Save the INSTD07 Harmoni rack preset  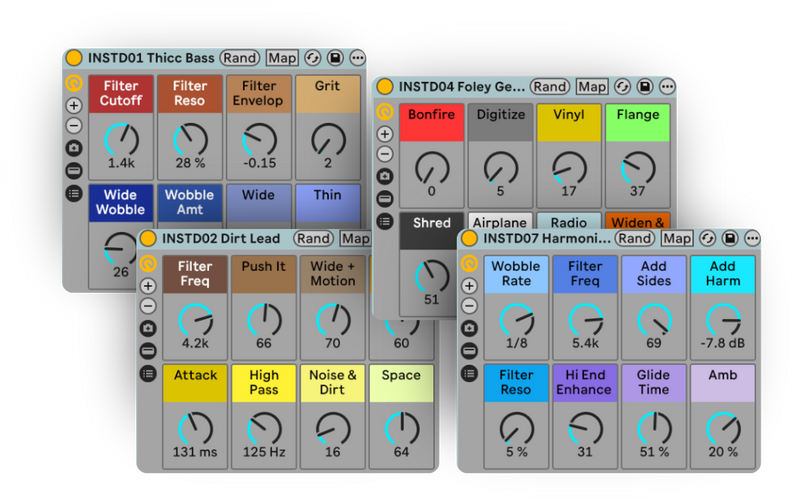(x=731, y=238)
